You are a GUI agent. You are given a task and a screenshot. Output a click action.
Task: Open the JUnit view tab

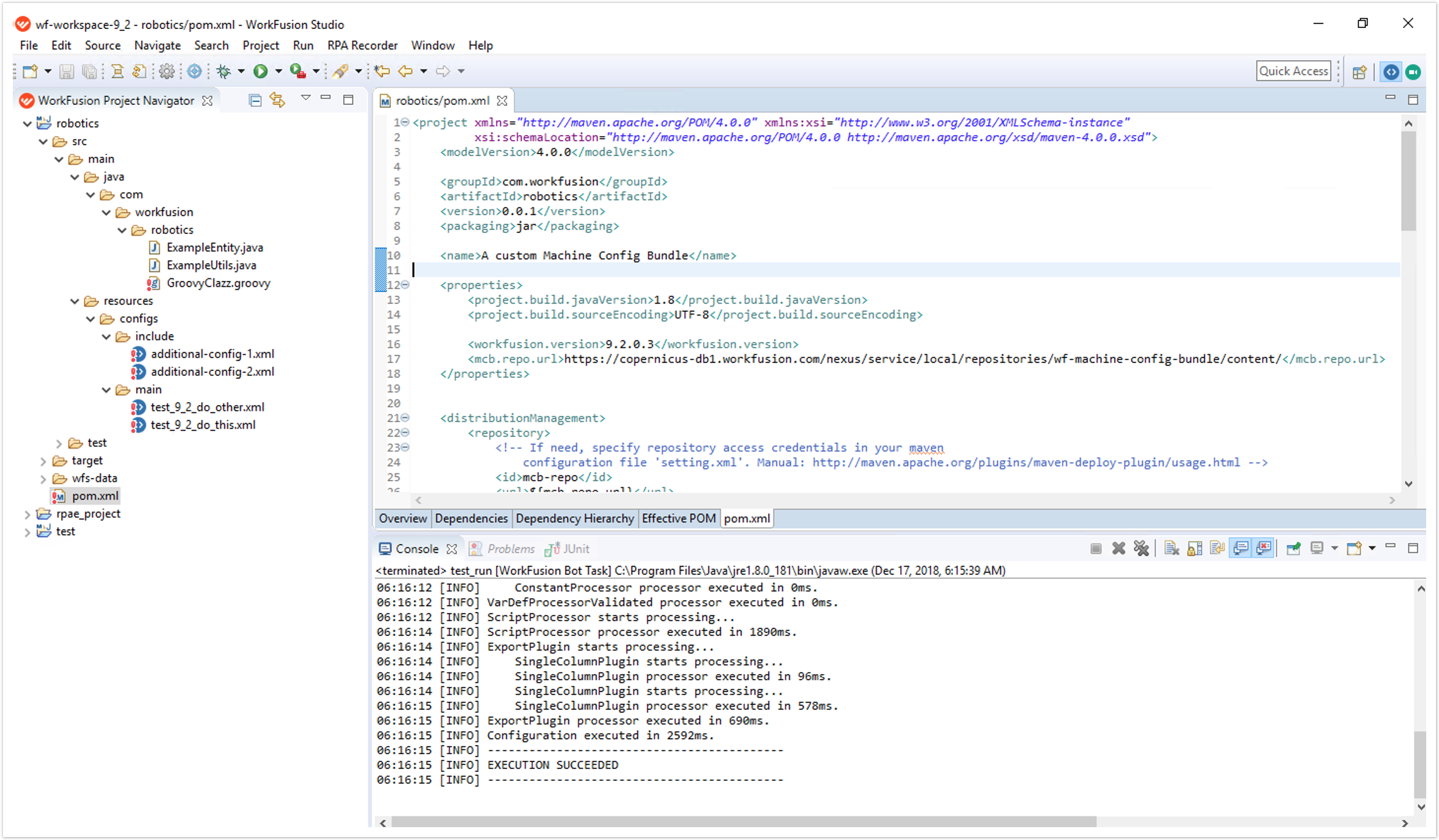point(567,549)
